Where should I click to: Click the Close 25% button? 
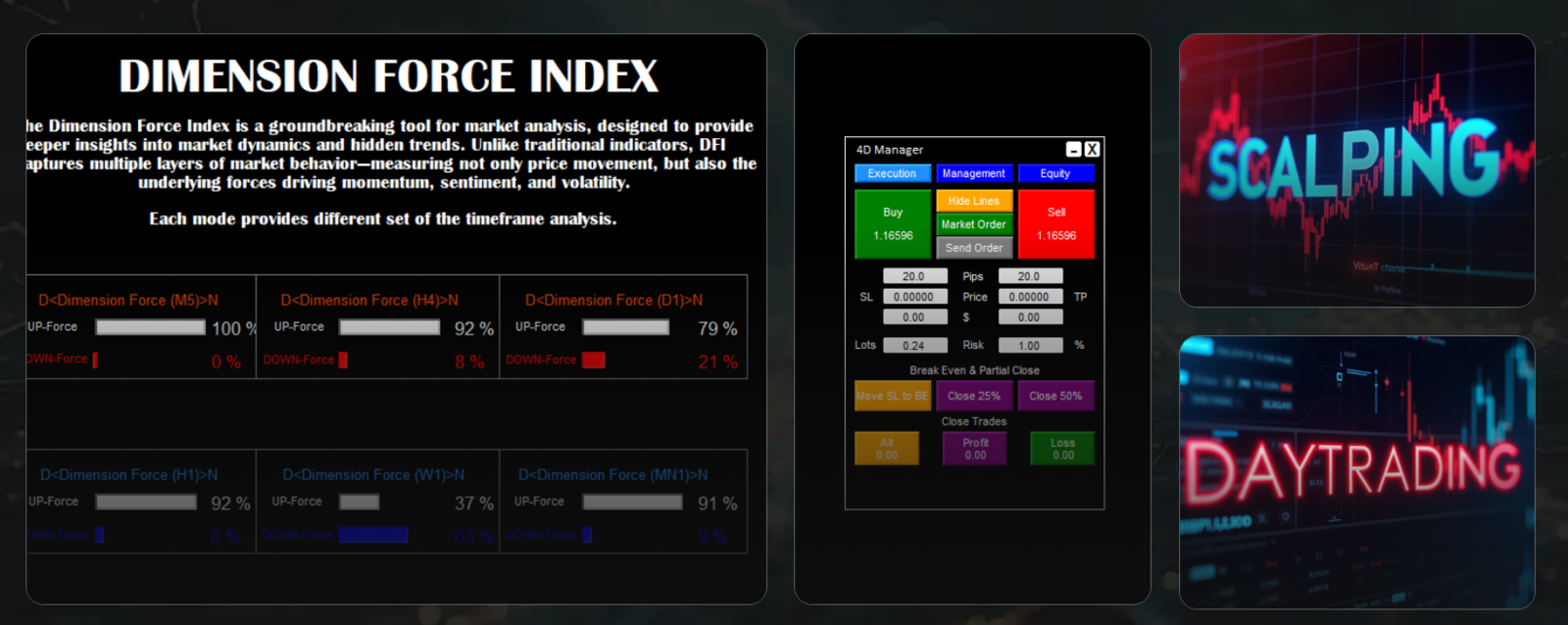tap(973, 396)
